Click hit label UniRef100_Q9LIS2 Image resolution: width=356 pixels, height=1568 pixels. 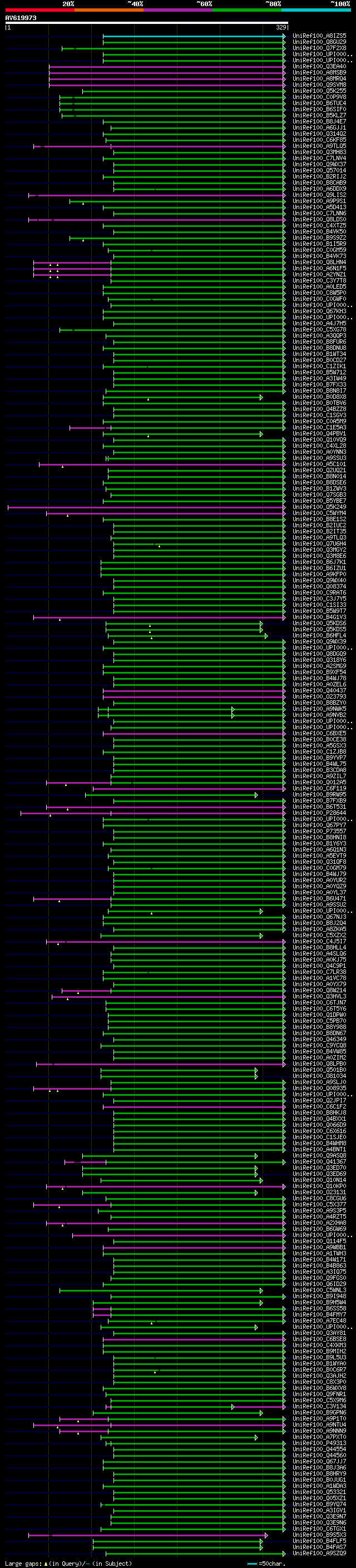tap(319, 195)
